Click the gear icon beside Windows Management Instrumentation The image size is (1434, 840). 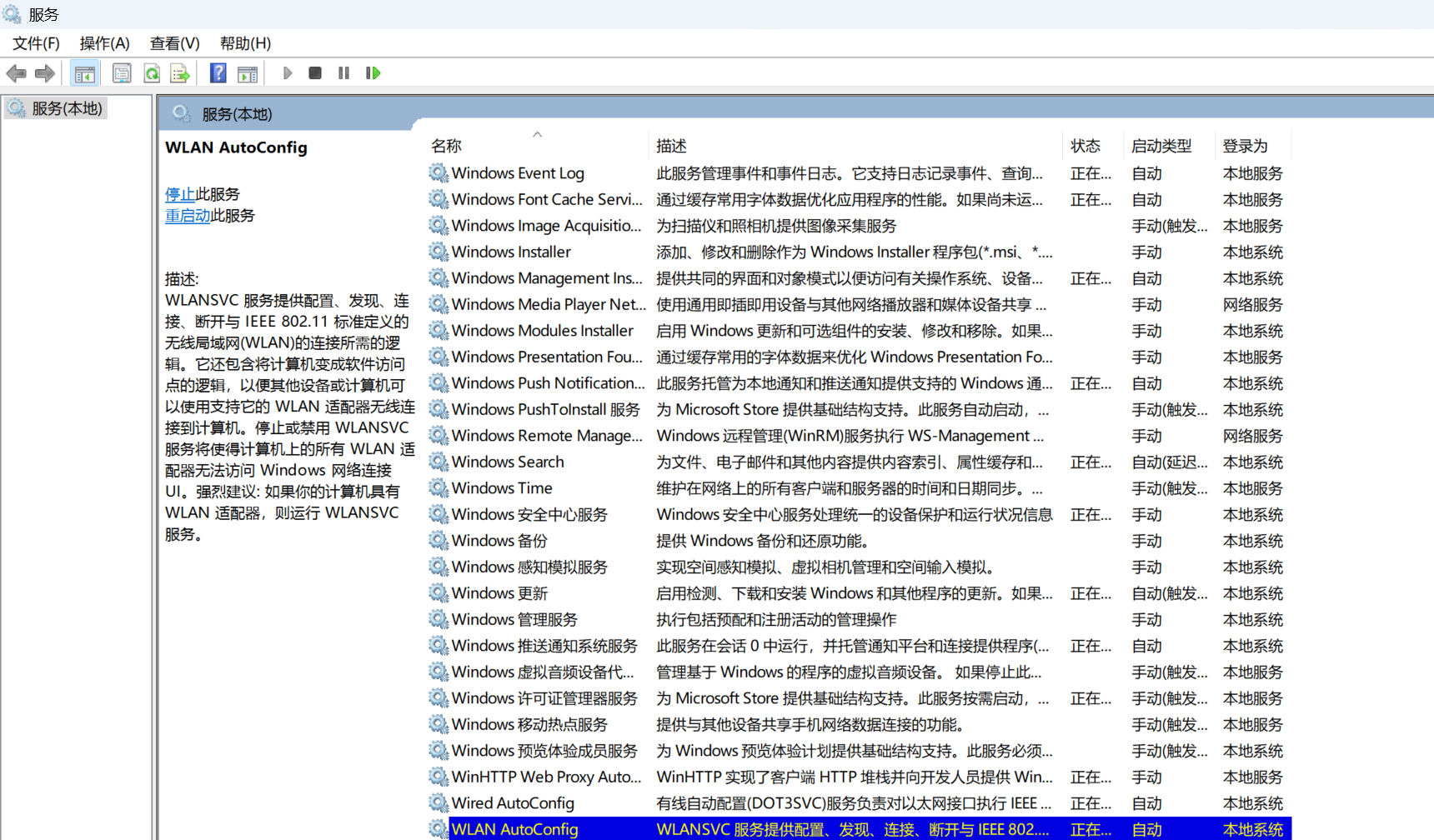click(x=439, y=278)
